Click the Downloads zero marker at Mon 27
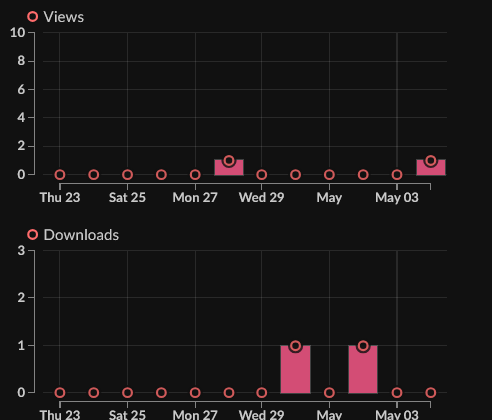The image size is (494, 420). pos(196,393)
